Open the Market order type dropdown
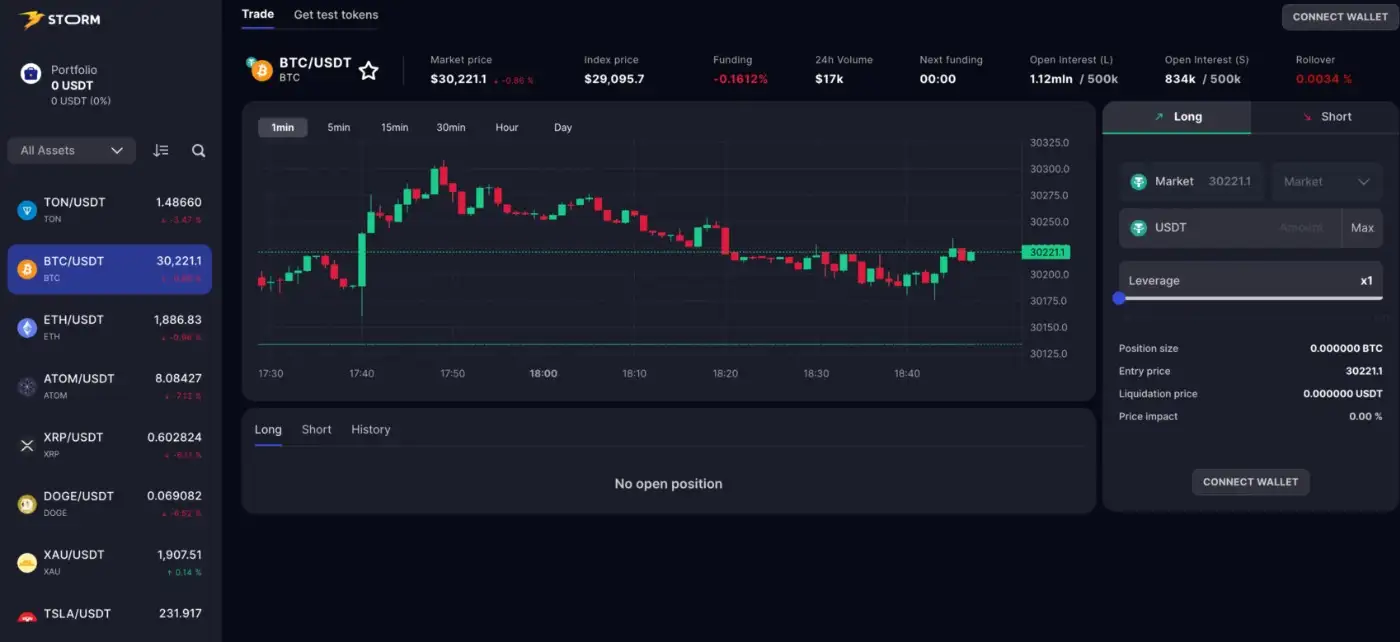The width and height of the screenshot is (1400, 642). [1326, 182]
